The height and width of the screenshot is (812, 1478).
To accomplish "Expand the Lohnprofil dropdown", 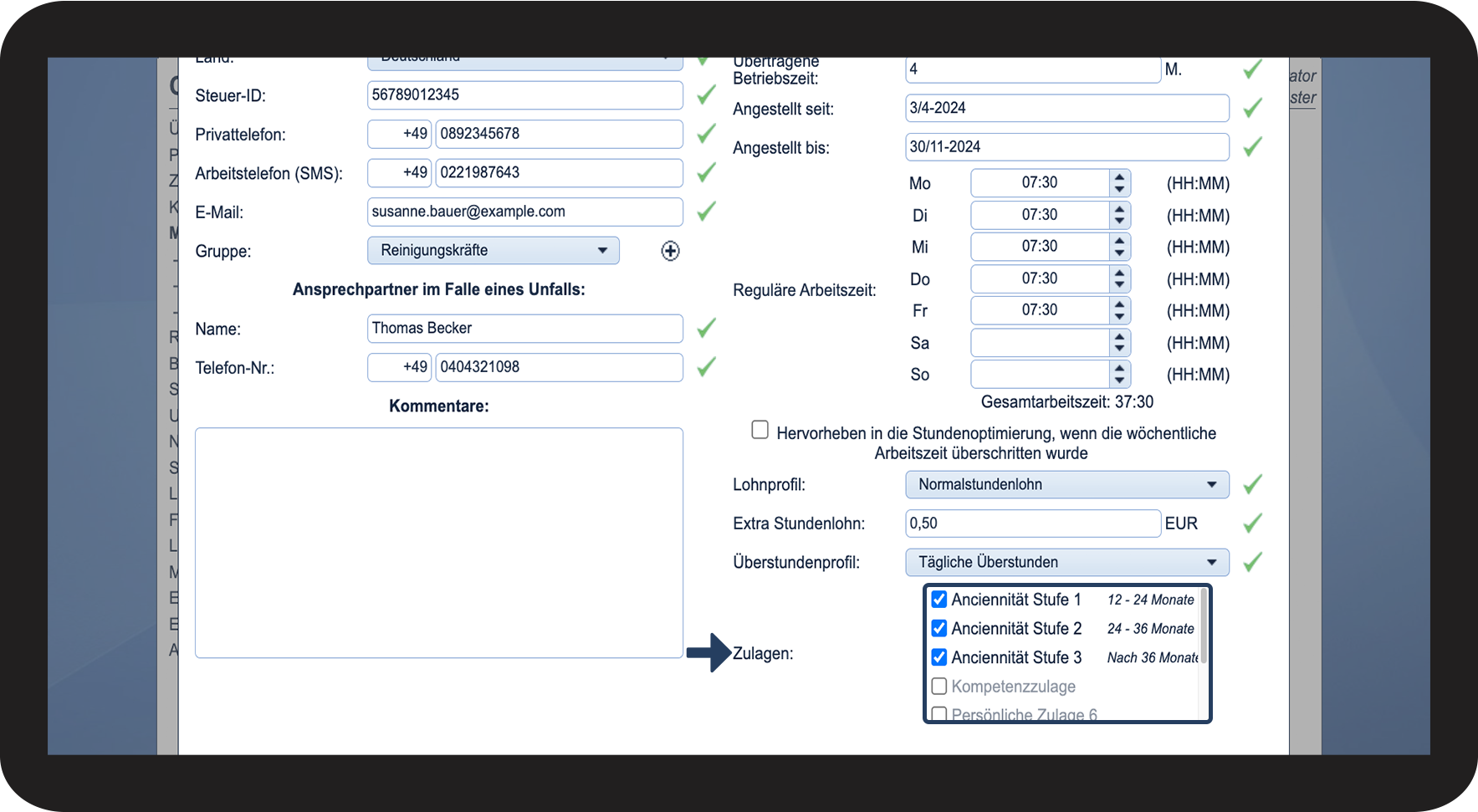I will (x=1066, y=485).
